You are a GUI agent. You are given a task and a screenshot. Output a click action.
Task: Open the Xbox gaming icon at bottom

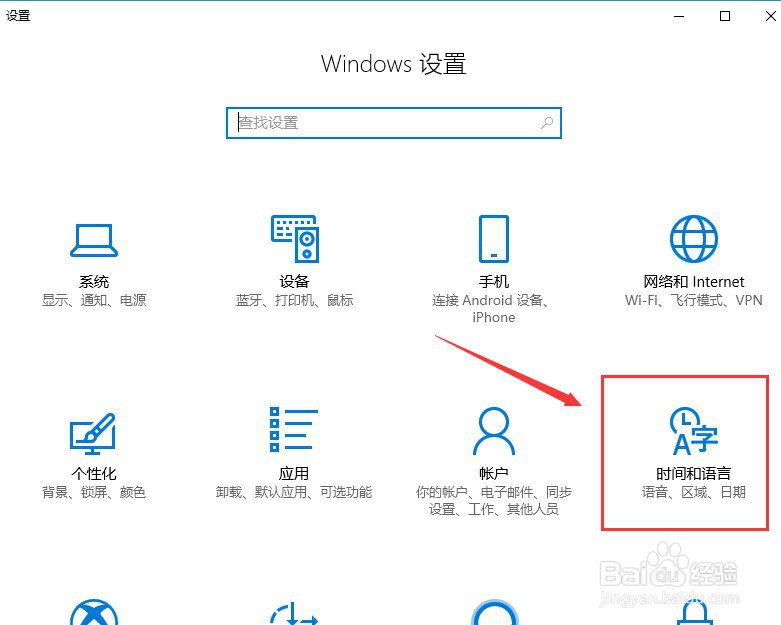tap(94, 612)
